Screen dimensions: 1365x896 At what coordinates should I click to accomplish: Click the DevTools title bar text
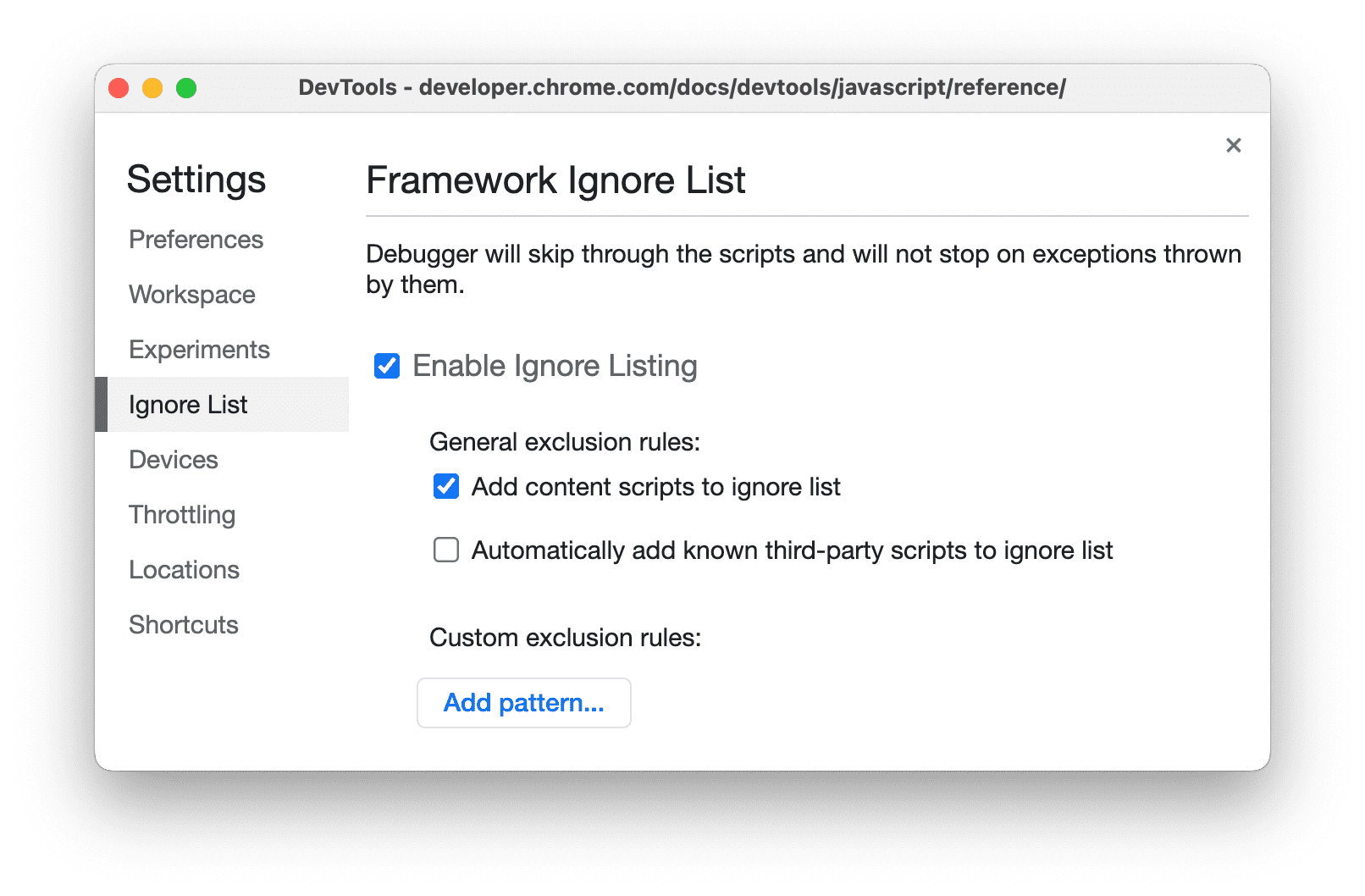point(682,87)
